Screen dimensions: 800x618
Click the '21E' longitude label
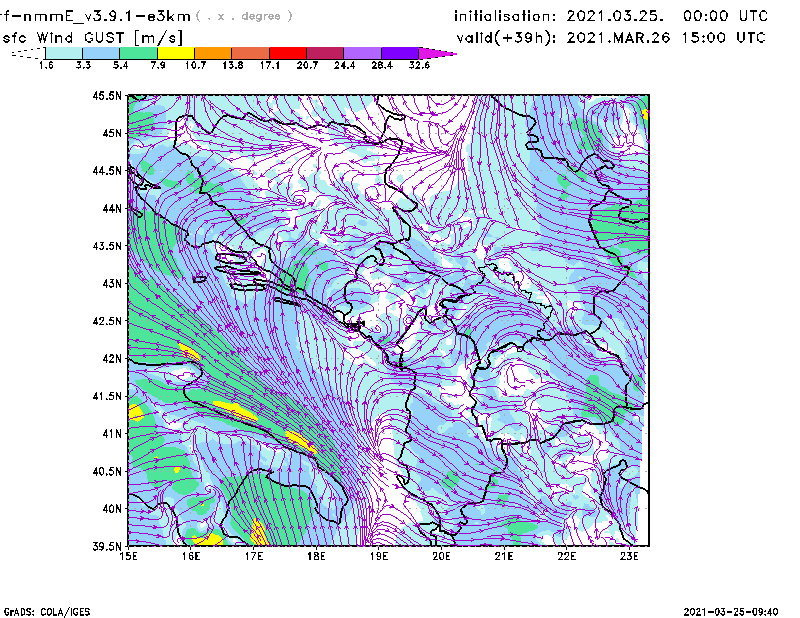tap(504, 556)
